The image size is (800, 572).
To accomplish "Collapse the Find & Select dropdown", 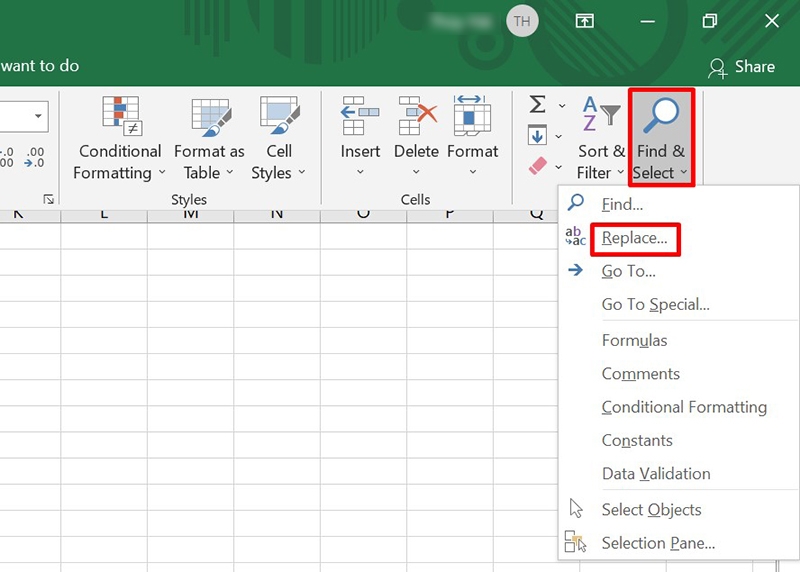I will [x=660, y=138].
